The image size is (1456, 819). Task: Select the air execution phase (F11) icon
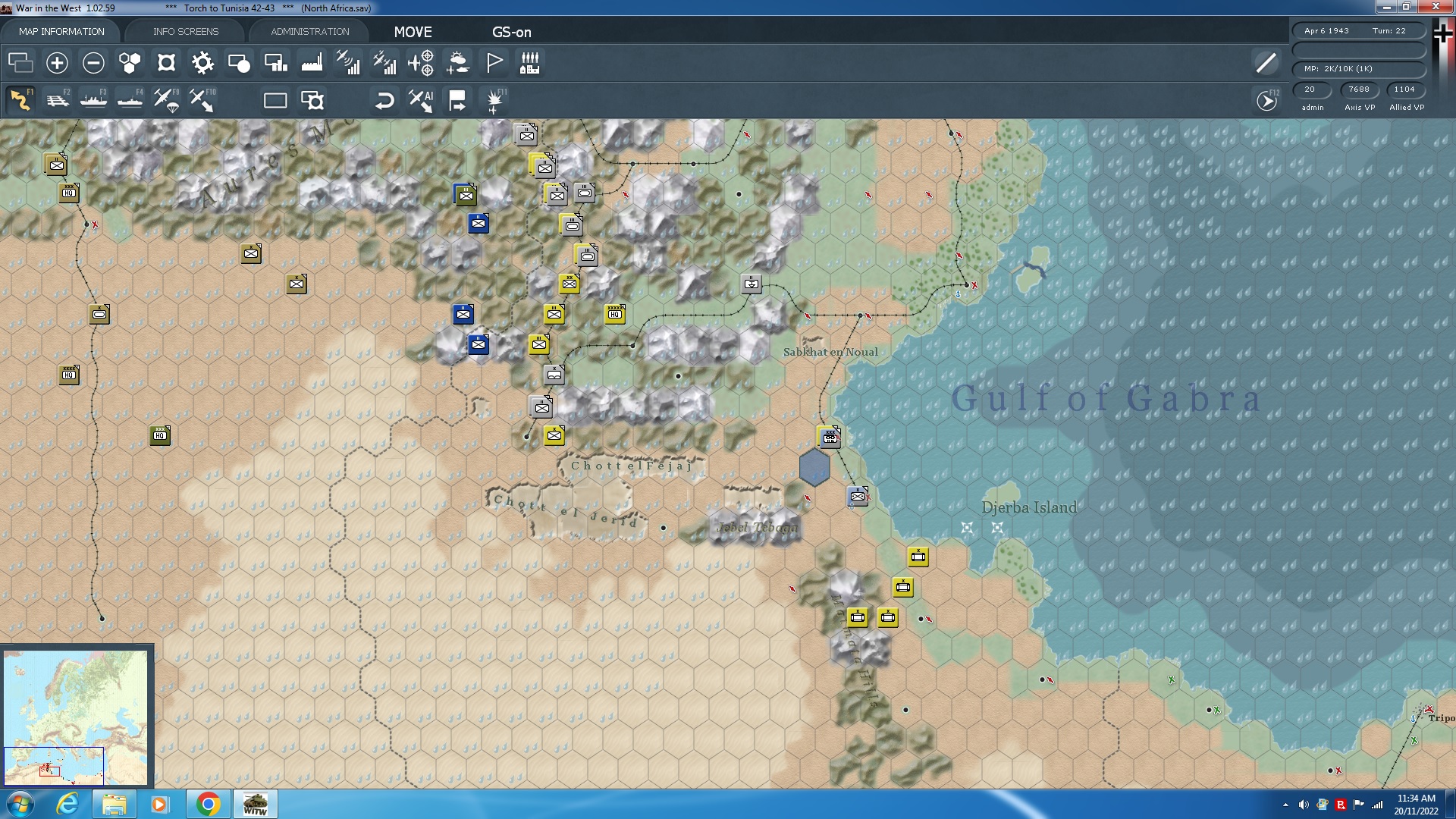click(x=494, y=100)
